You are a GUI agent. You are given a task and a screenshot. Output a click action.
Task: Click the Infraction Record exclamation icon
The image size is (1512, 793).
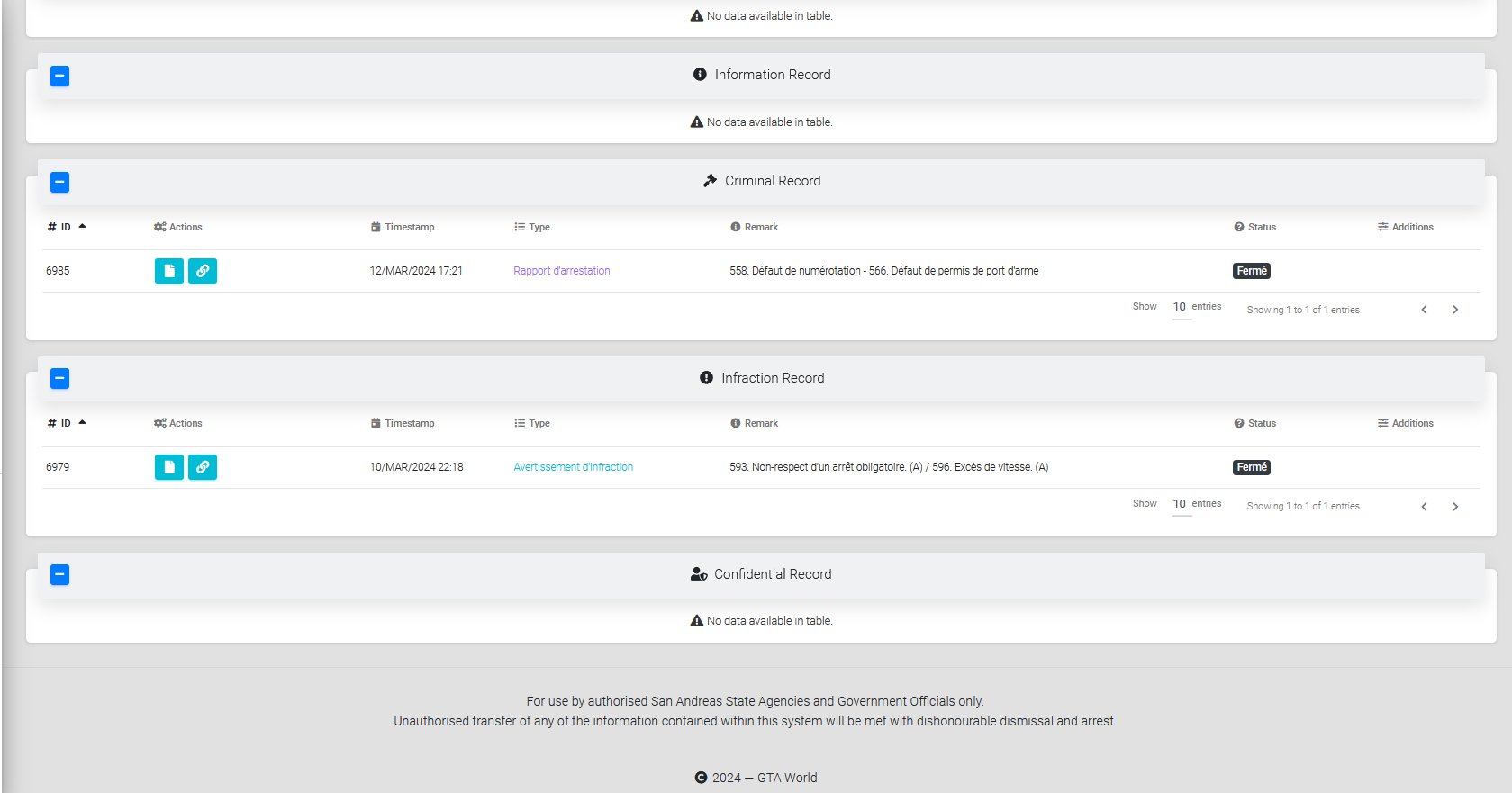(706, 378)
